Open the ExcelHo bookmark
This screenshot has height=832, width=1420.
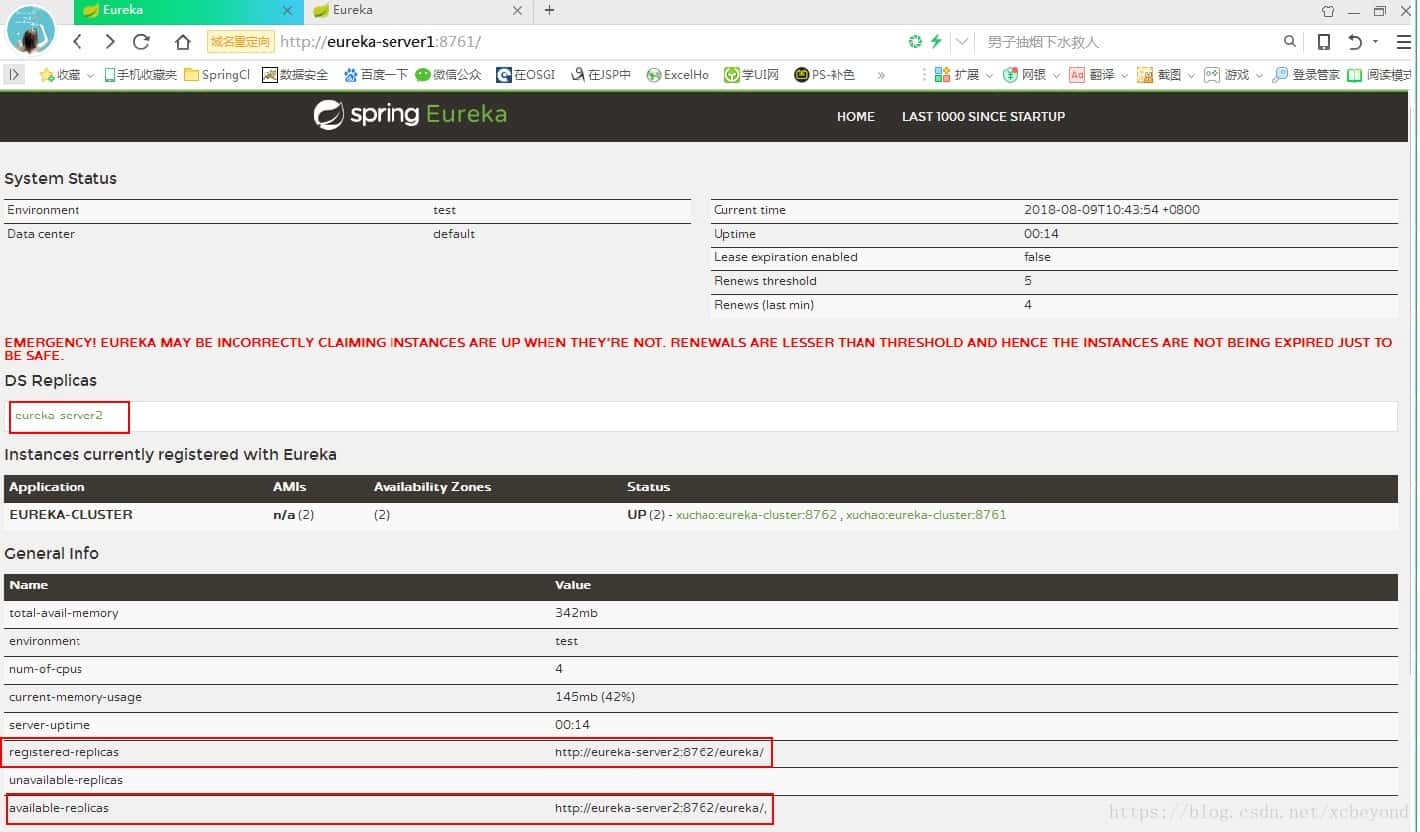(x=678, y=74)
